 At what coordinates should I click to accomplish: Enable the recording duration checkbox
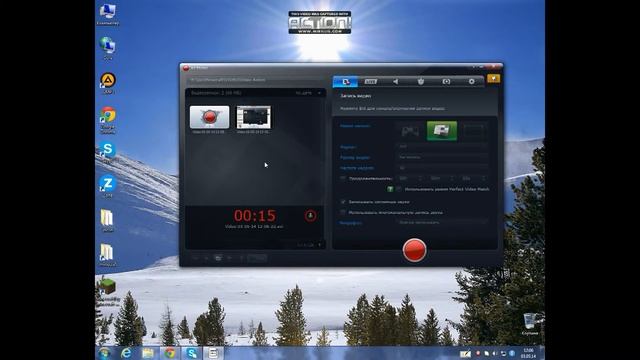(x=343, y=178)
